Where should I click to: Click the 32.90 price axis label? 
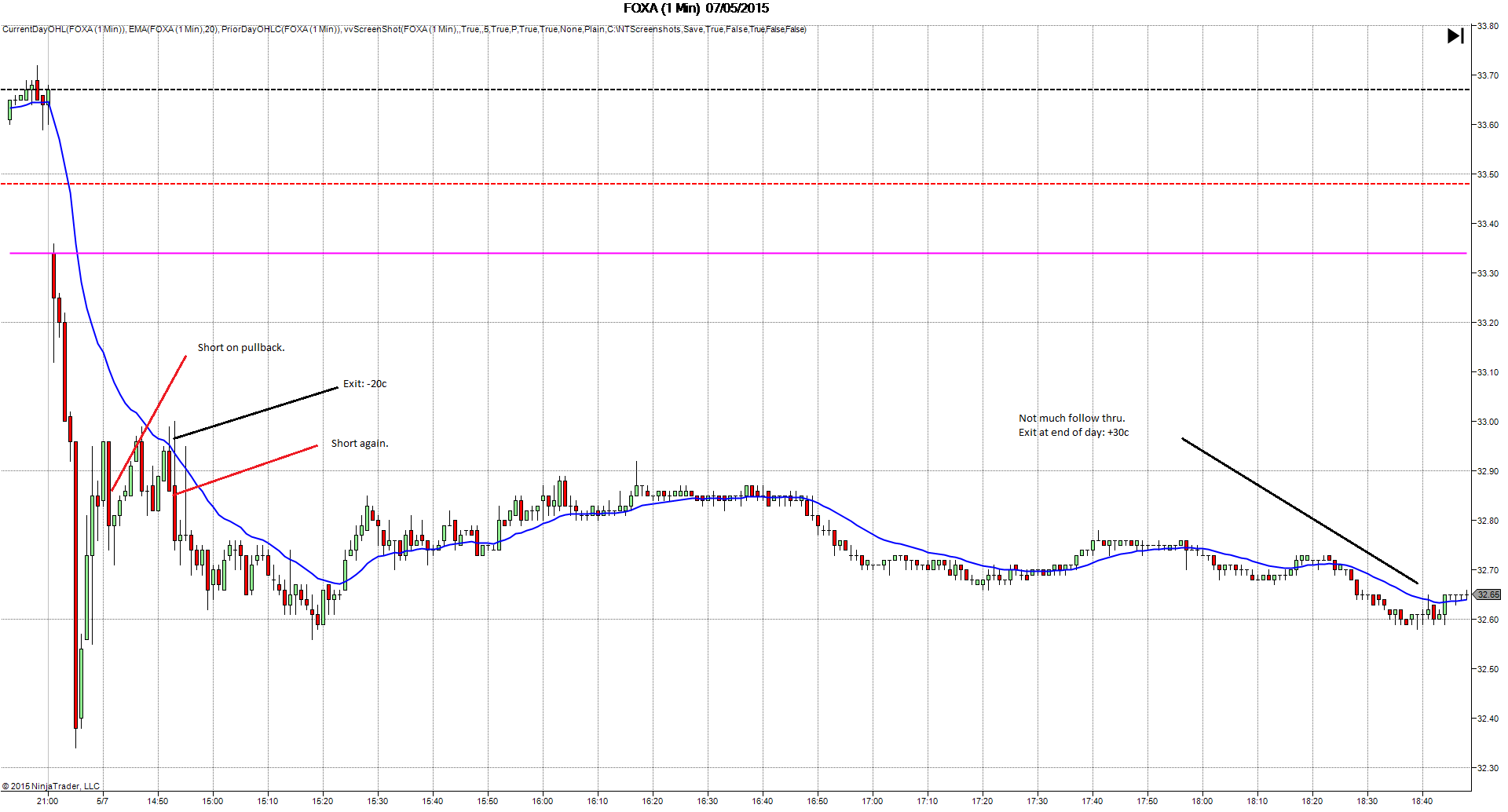point(1488,471)
